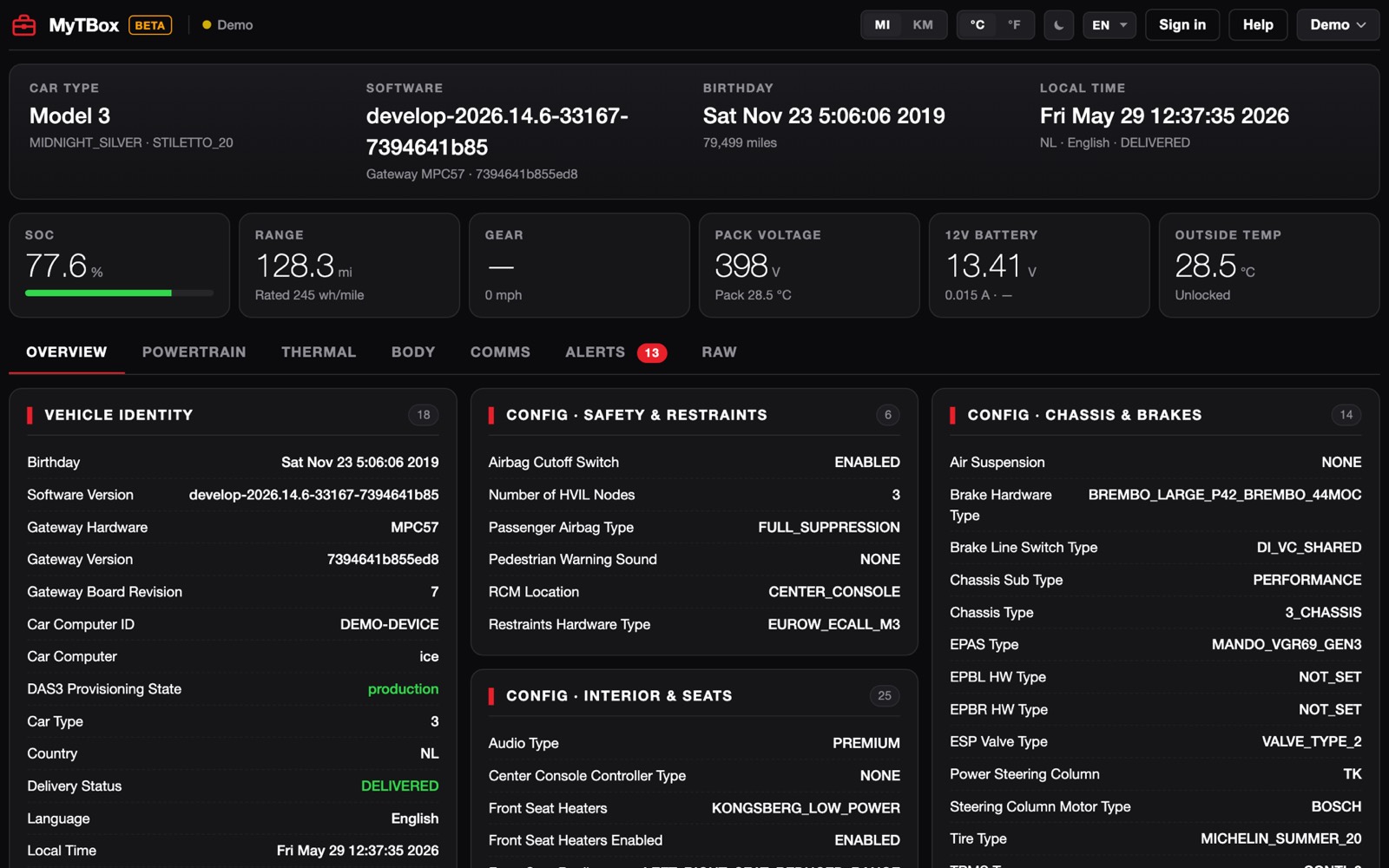Click the Pack Voltage 398 V card
Viewport: 1389px width, 868px height.
click(x=809, y=266)
